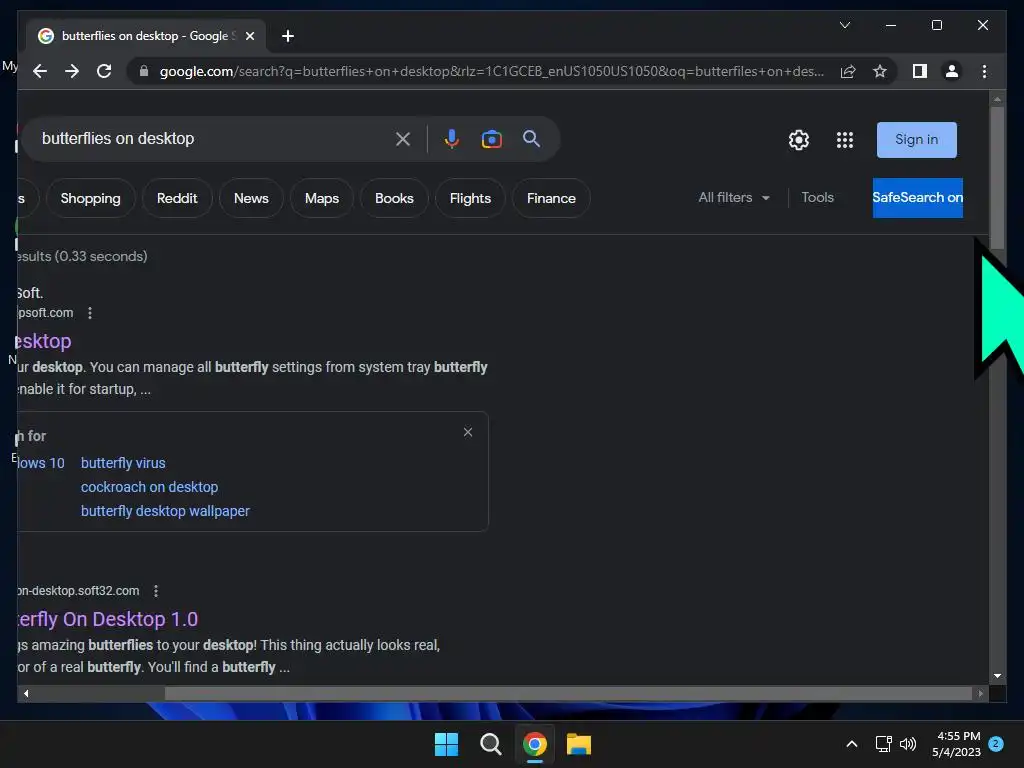Open the Finance filter

tap(551, 198)
